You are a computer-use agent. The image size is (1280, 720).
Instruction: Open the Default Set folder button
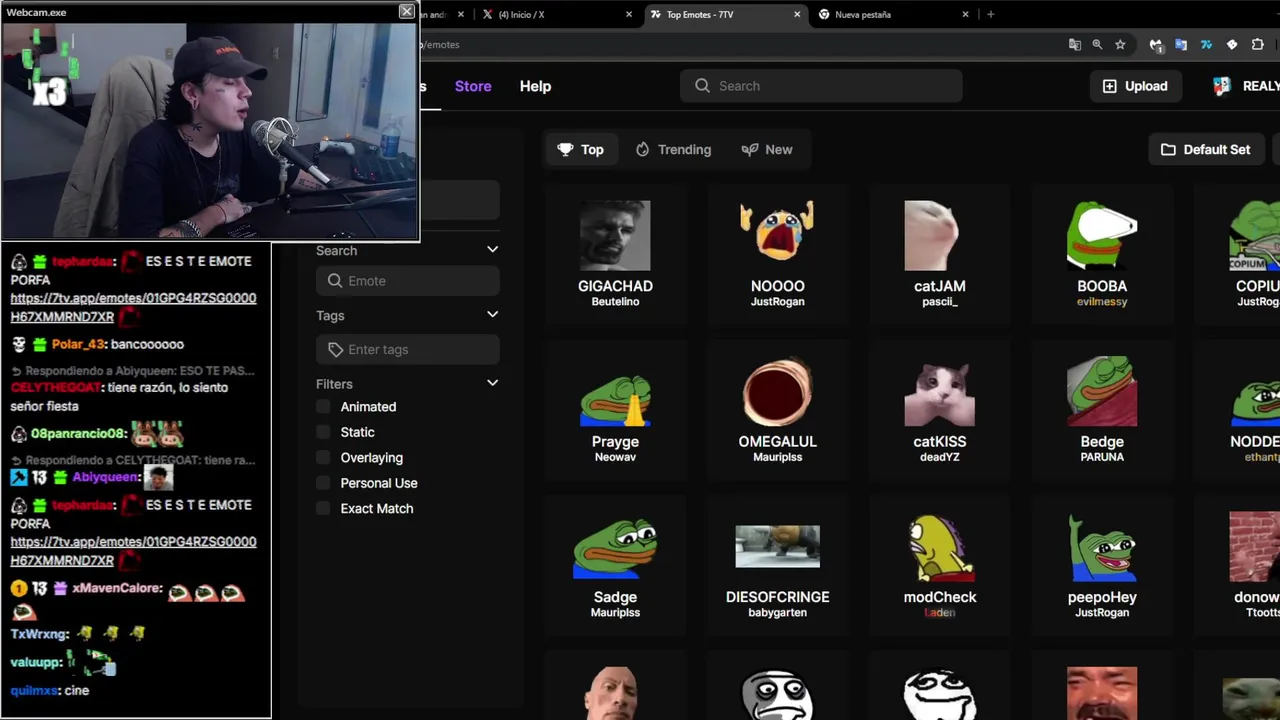point(1205,149)
